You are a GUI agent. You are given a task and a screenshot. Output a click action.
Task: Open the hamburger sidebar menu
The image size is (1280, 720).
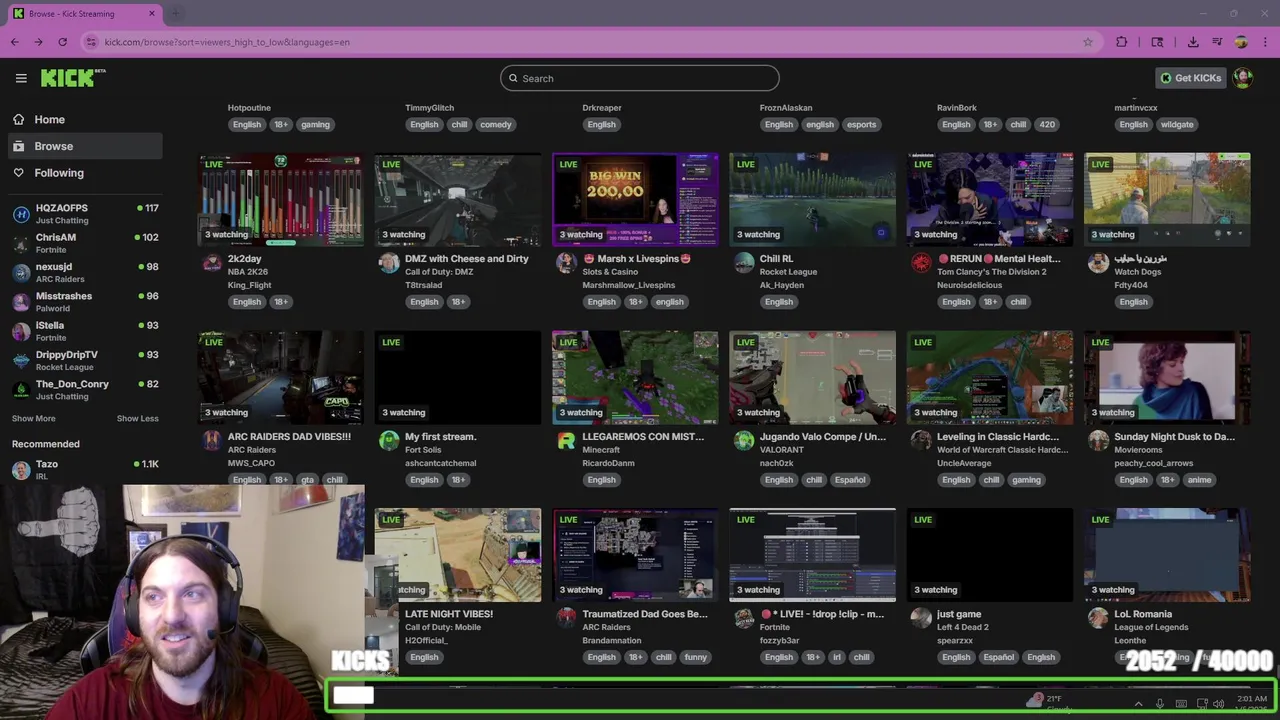pos(21,78)
